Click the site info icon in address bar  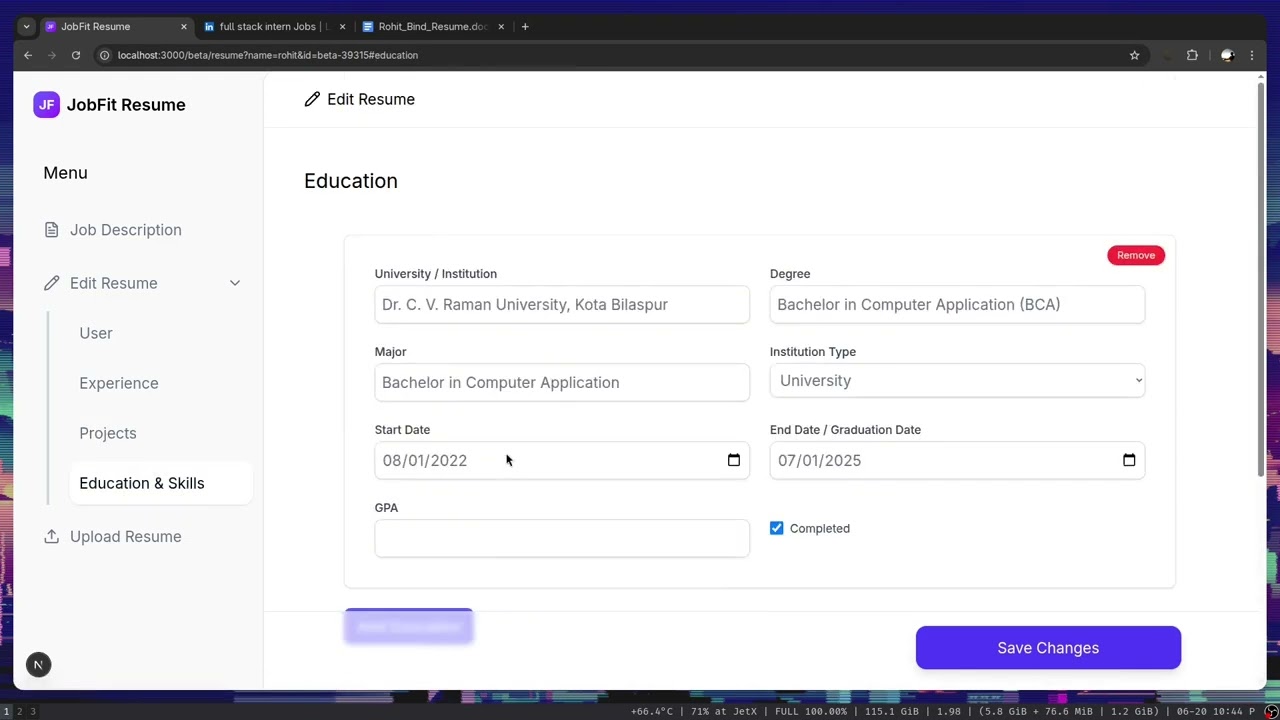[104, 55]
